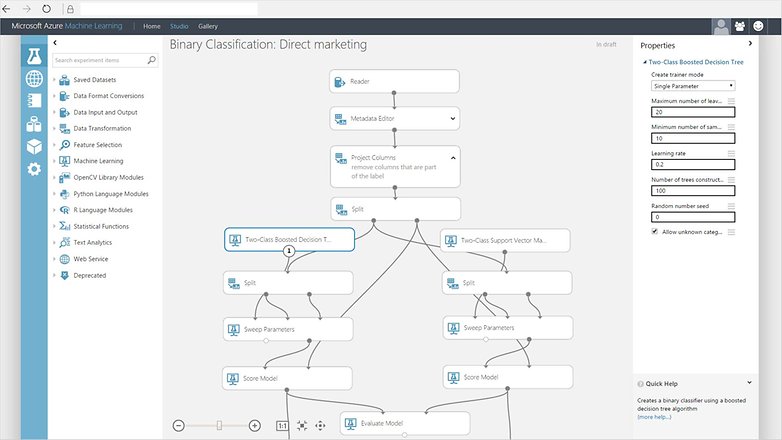Open OpenCV Library Modules category
The width and height of the screenshot is (782, 440).
108,177
